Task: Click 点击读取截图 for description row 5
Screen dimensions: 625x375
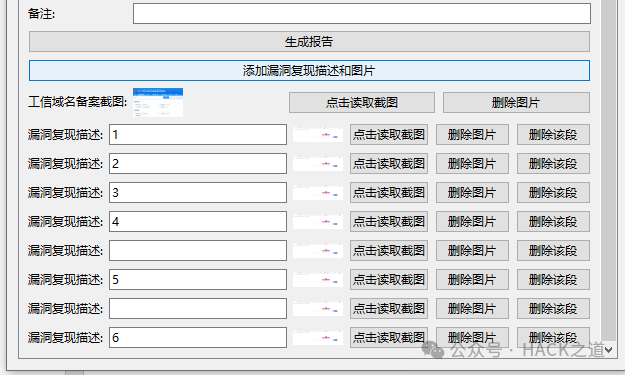Action: click(x=389, y=280)
